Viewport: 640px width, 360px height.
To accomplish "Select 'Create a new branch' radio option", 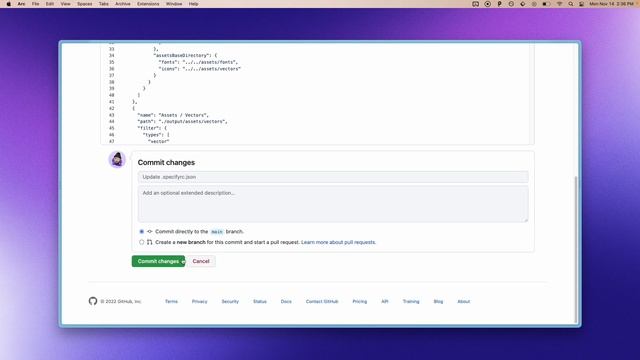I will tap(142, 242).
